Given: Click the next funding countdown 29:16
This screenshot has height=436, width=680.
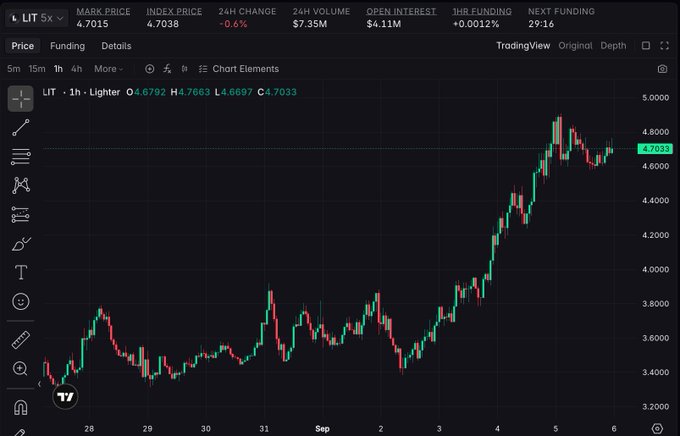Looking at the screenshot, I should coord(541,24).
